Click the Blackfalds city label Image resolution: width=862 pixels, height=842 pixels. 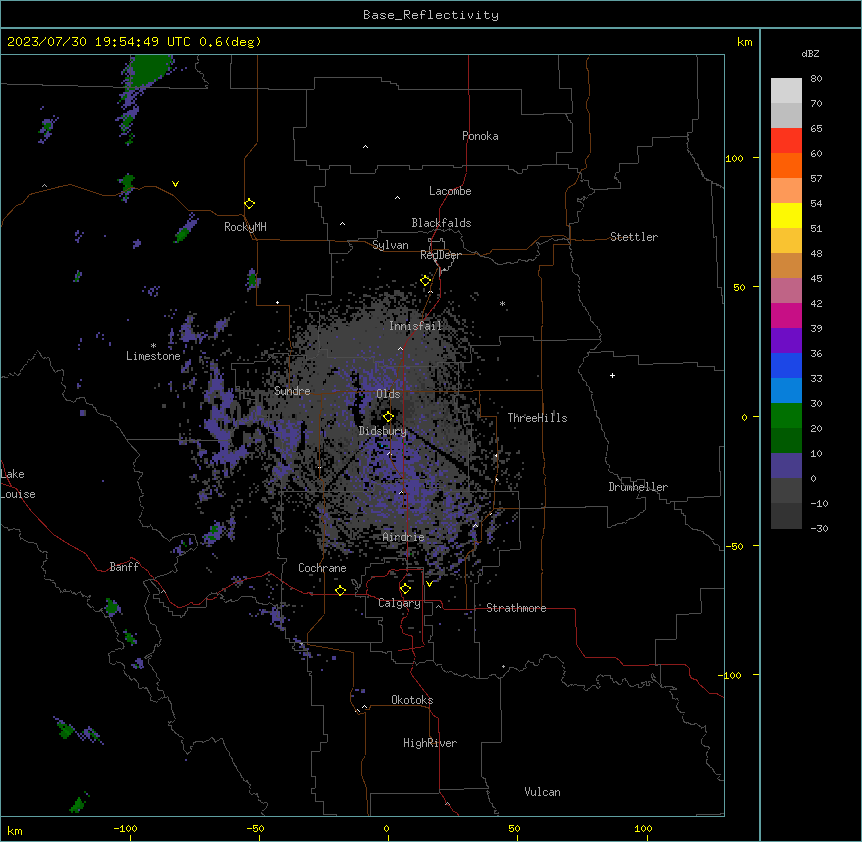441,223
